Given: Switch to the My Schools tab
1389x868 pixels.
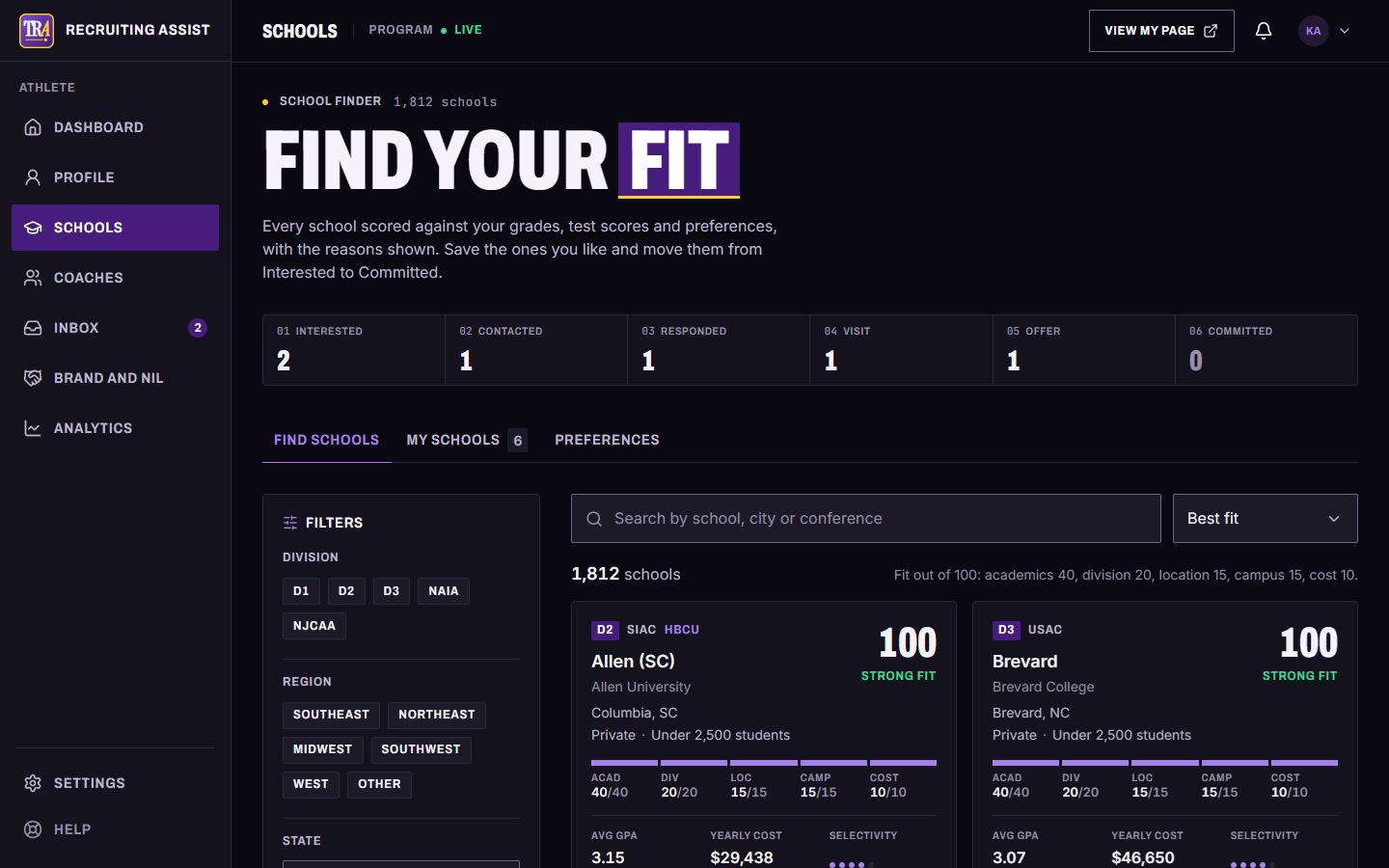Looking at the screenshot, I should point(467,440).
